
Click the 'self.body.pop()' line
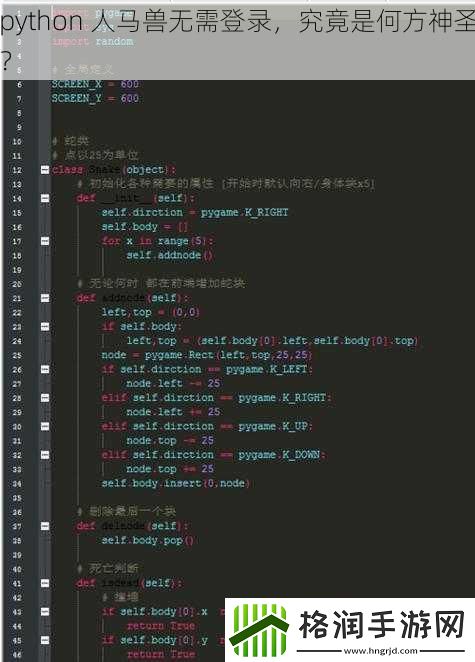point(147,540)
